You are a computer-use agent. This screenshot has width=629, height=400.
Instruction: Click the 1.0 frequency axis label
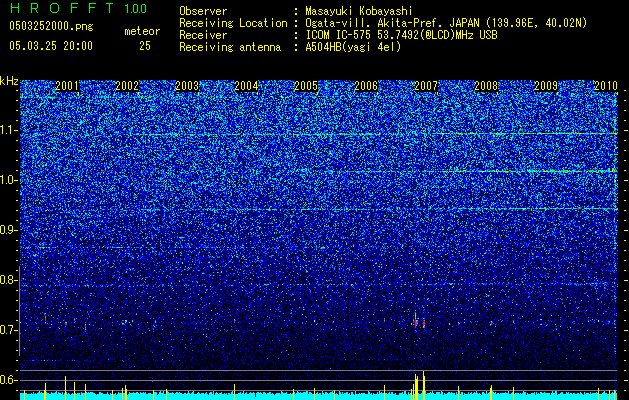(x=8, y=181)
